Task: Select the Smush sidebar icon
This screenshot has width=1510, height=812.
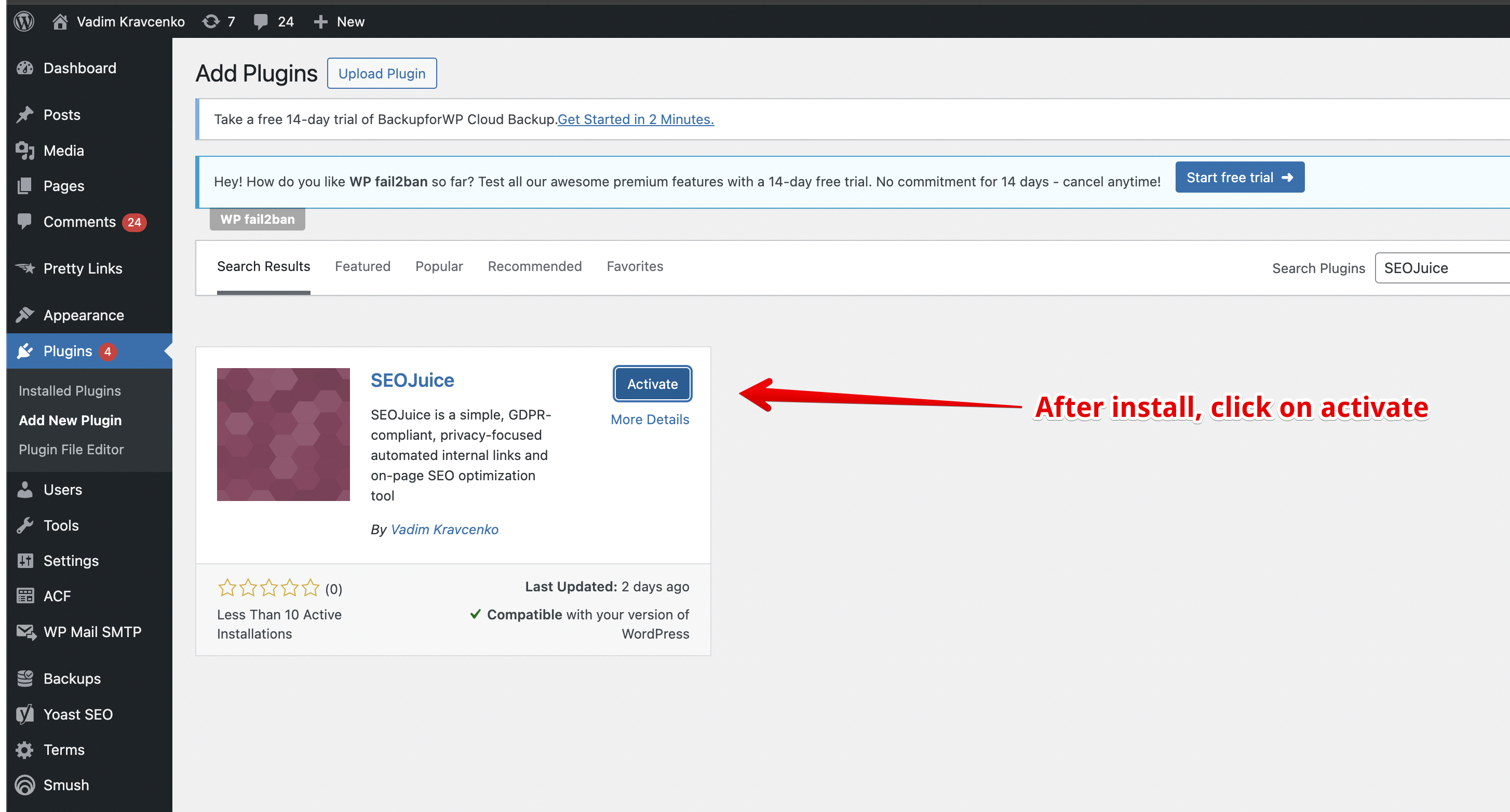Action: tap(25, 785)
